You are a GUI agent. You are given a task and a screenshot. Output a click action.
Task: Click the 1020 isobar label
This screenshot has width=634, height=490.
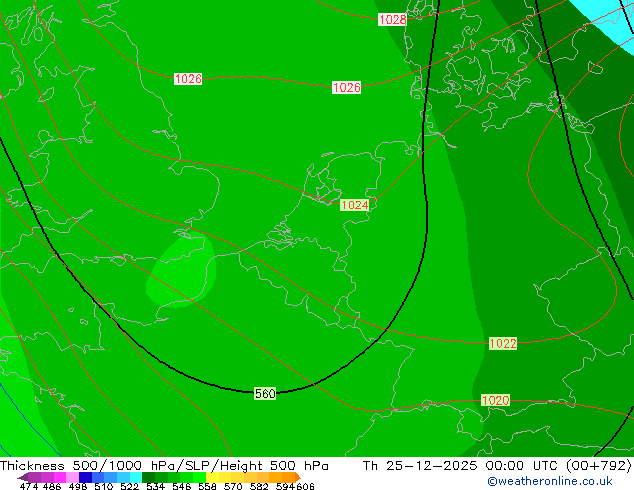click(495, 400)
